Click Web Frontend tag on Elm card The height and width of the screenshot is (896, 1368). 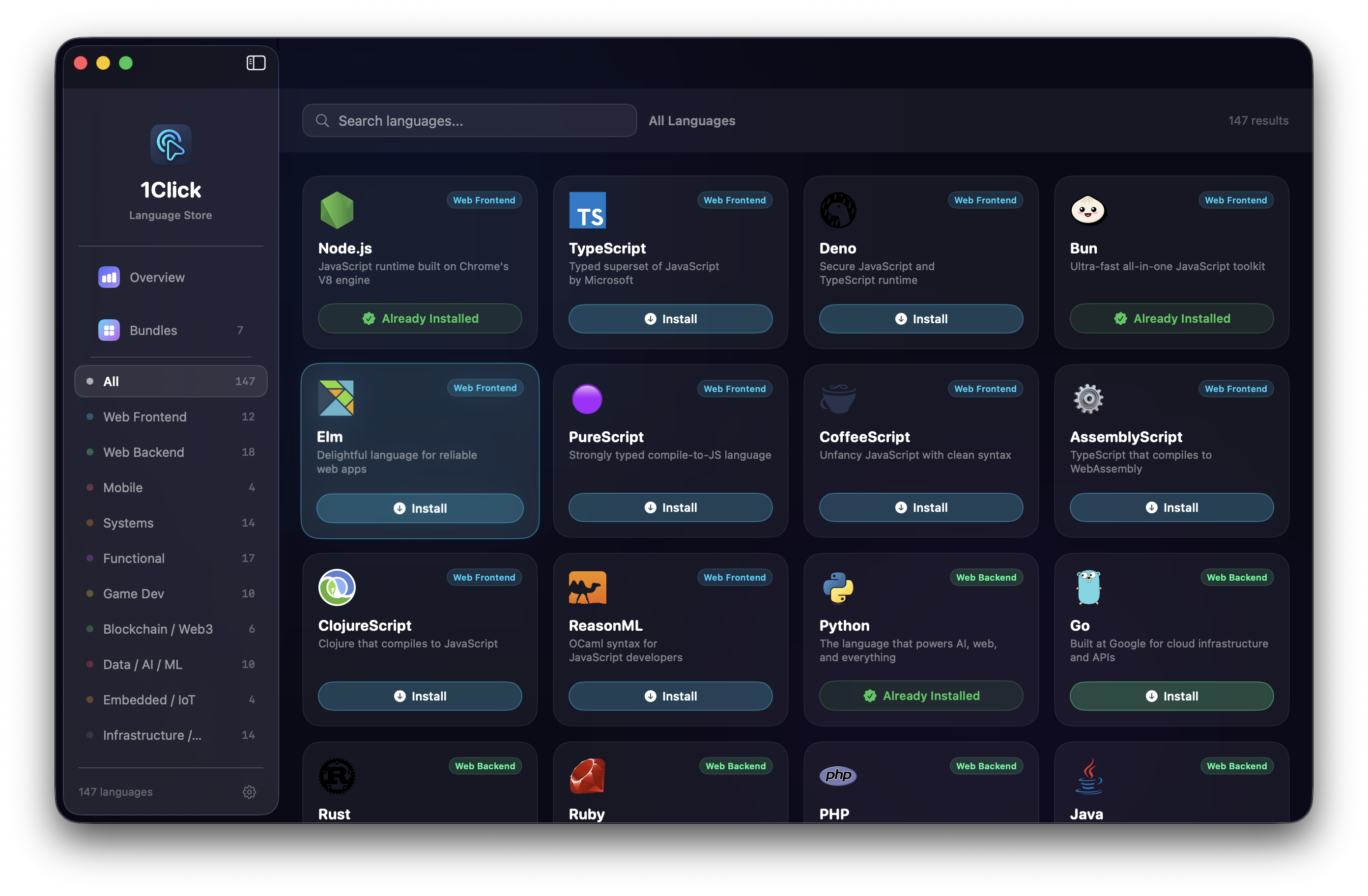click(x=484, y=388)
